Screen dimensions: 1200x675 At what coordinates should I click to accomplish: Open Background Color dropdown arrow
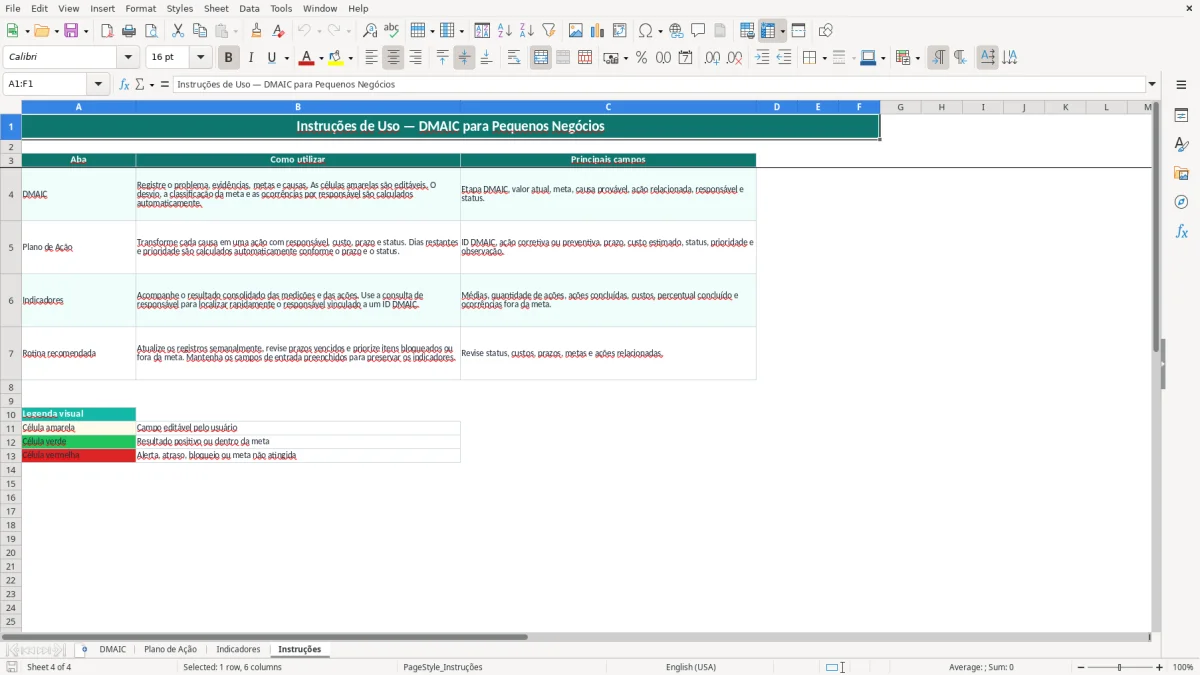(x=350, y=58)
